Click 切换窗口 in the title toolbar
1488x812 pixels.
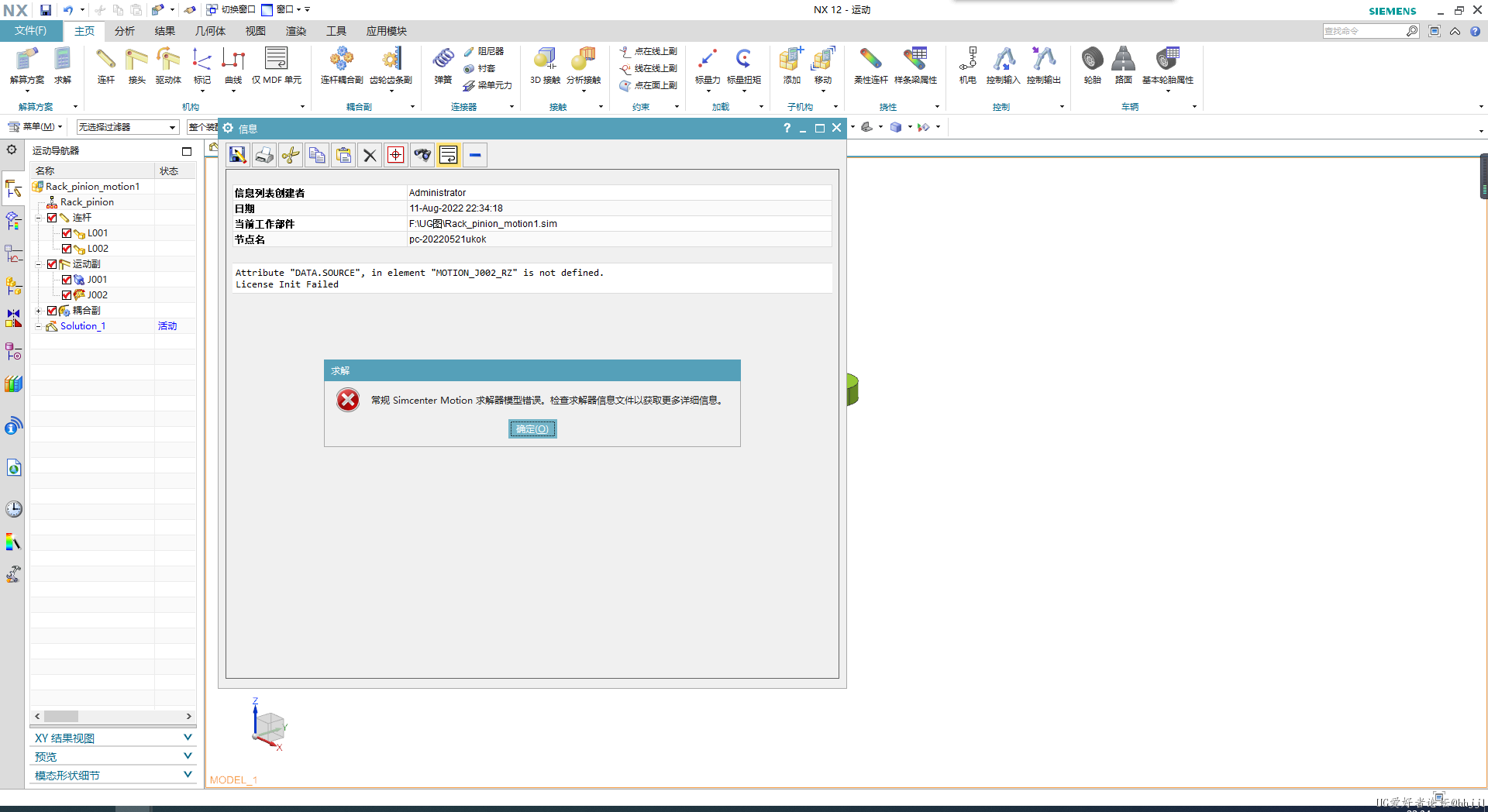click(231, 10)
